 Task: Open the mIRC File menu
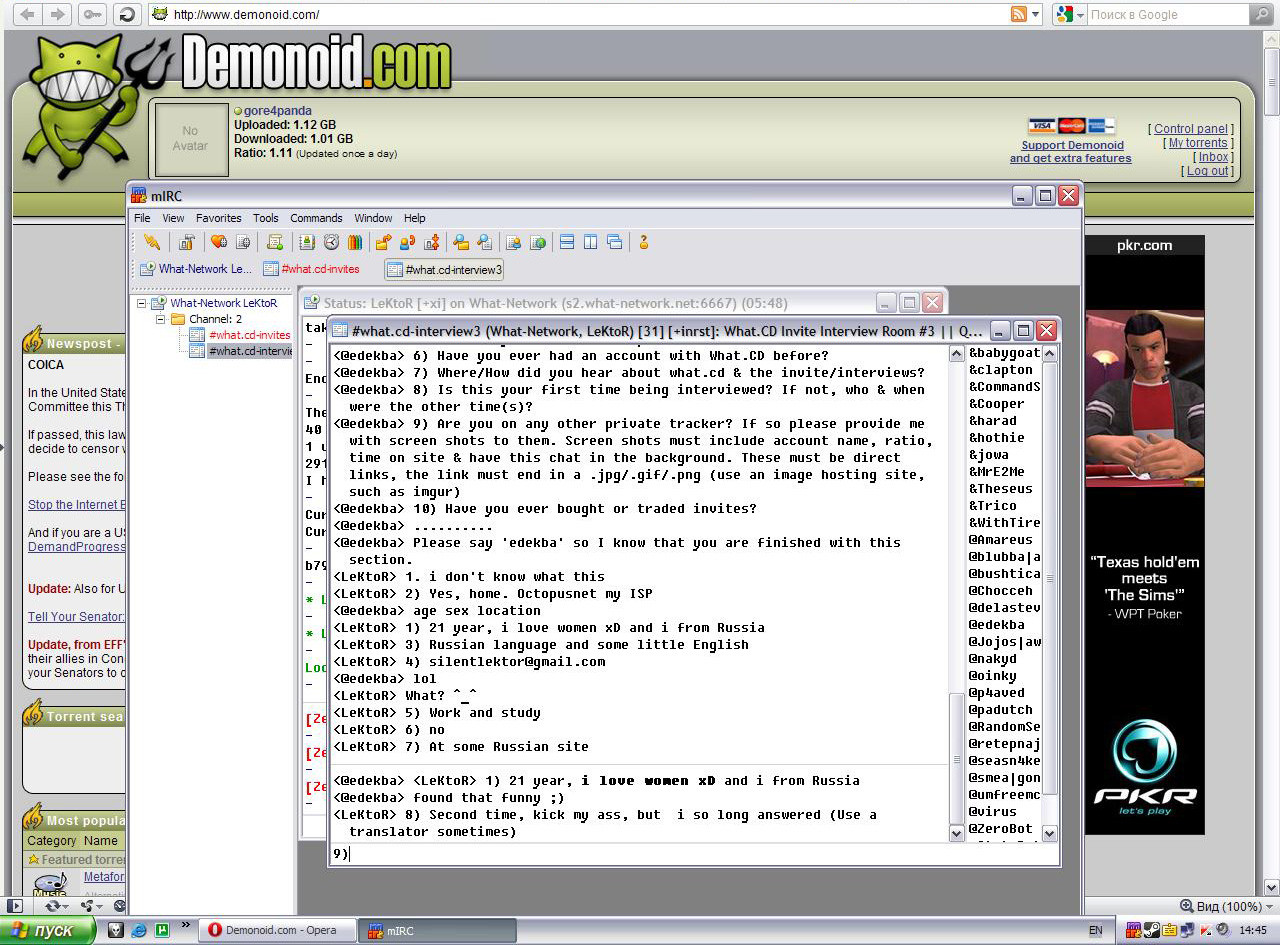coord(142,218)
